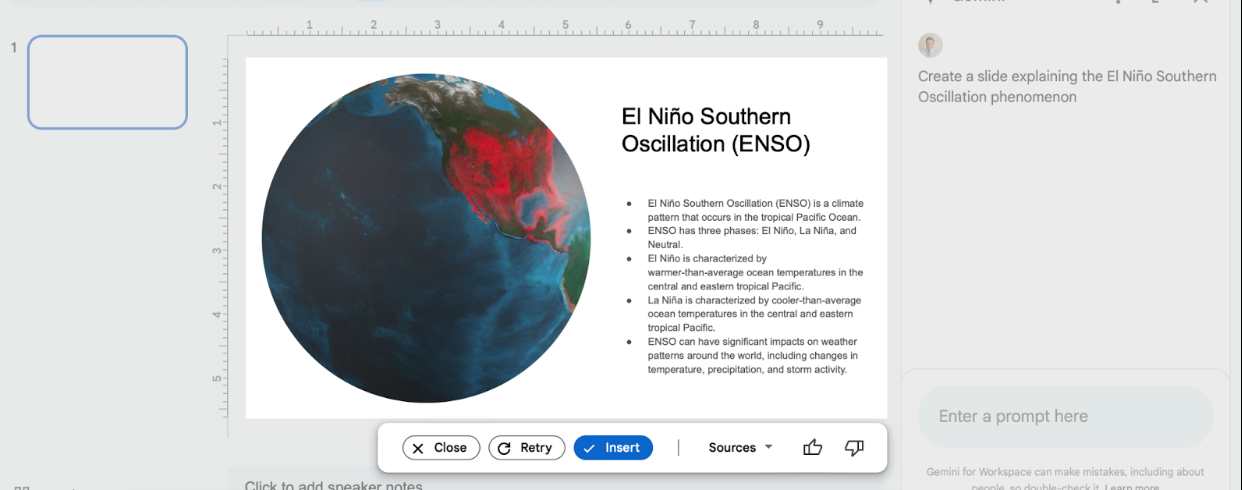This screenshot has height=490, width=1242.
Task: Expand the Sources dropdown
Action: click(x=740, y=448)
